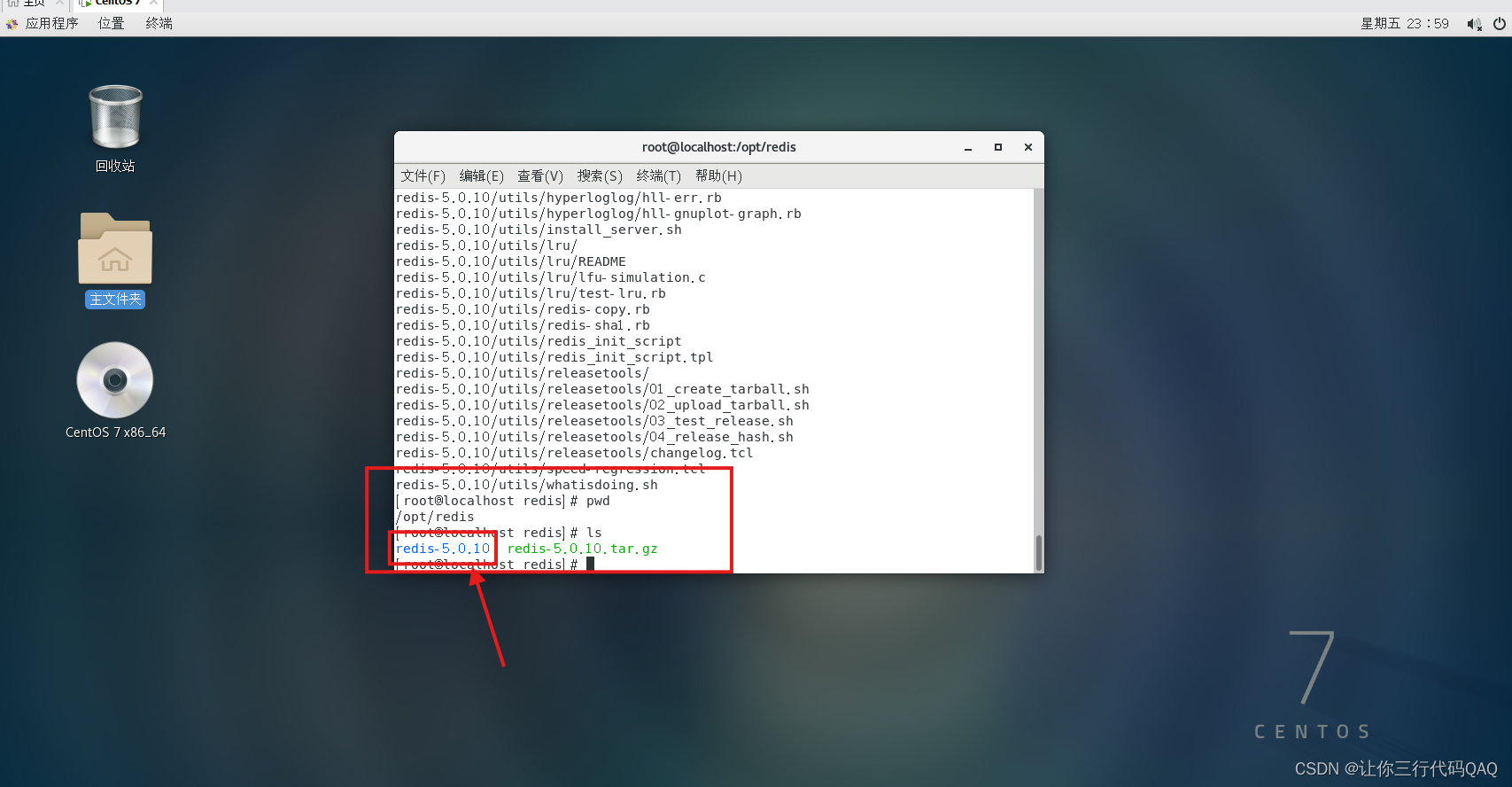This screenshot has width=1512, height=787.
Task: Click the pwd command prompt line
Action: coord(503,501)
